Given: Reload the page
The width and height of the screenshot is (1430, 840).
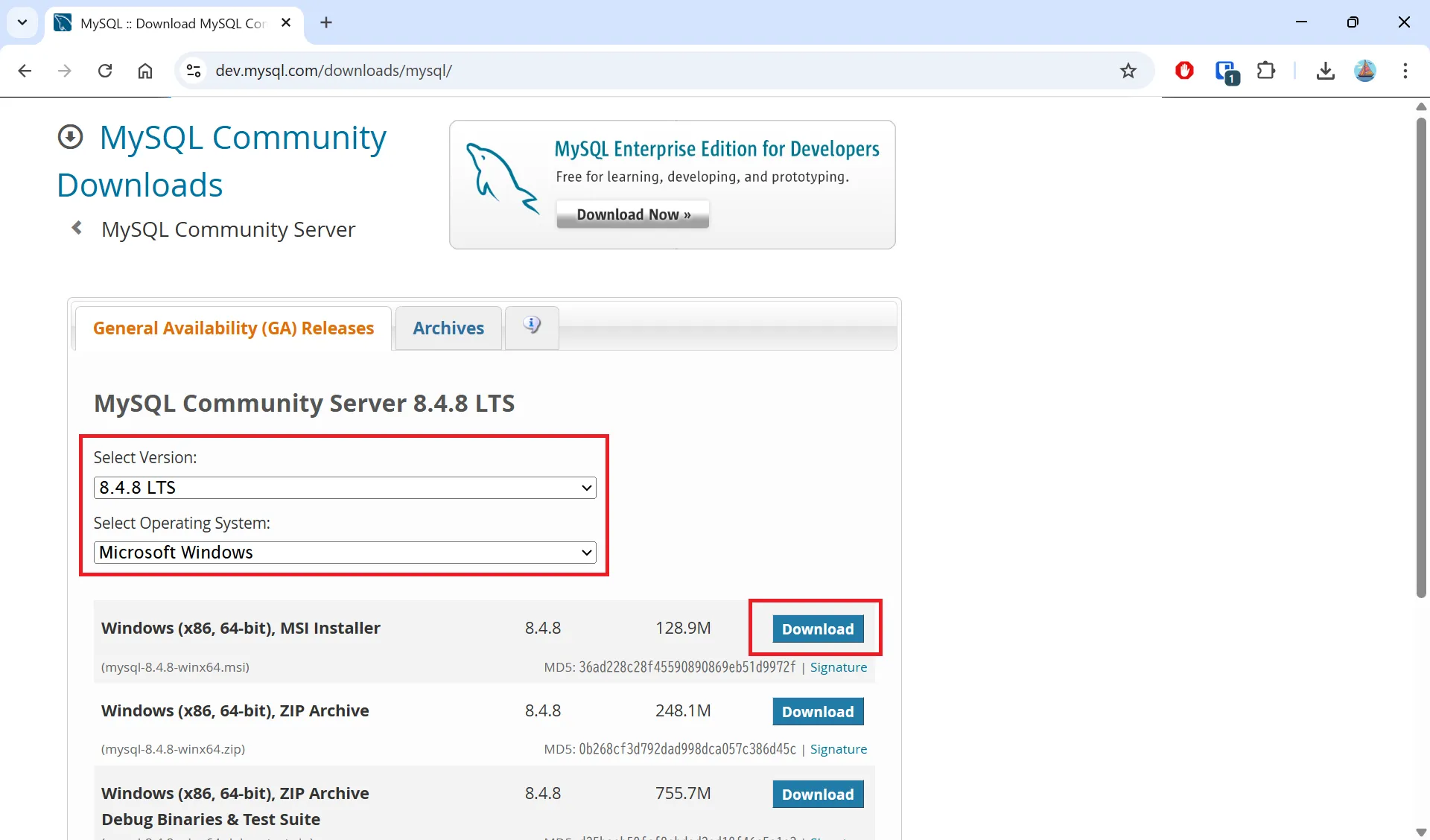Looking at the screenshot, I should click(x=105, y=71).
